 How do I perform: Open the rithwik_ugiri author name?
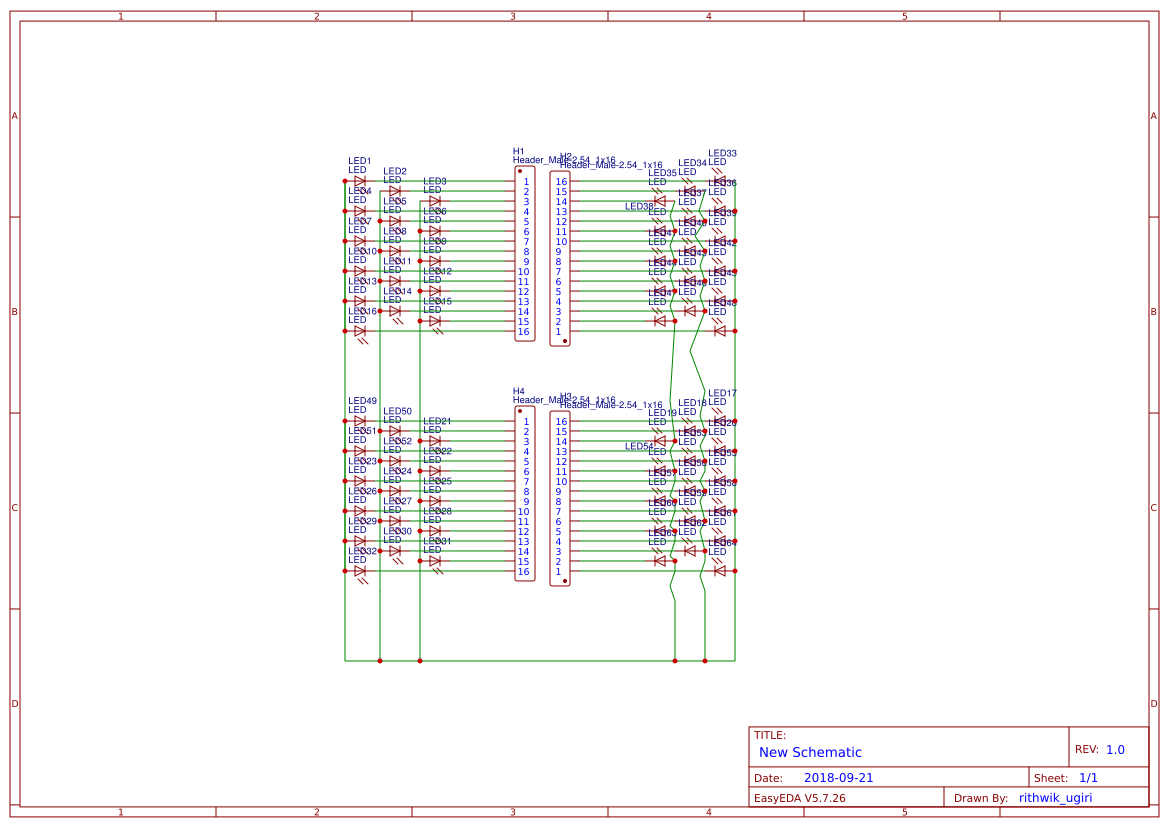pyautogui.click(x=1055, y=798)
